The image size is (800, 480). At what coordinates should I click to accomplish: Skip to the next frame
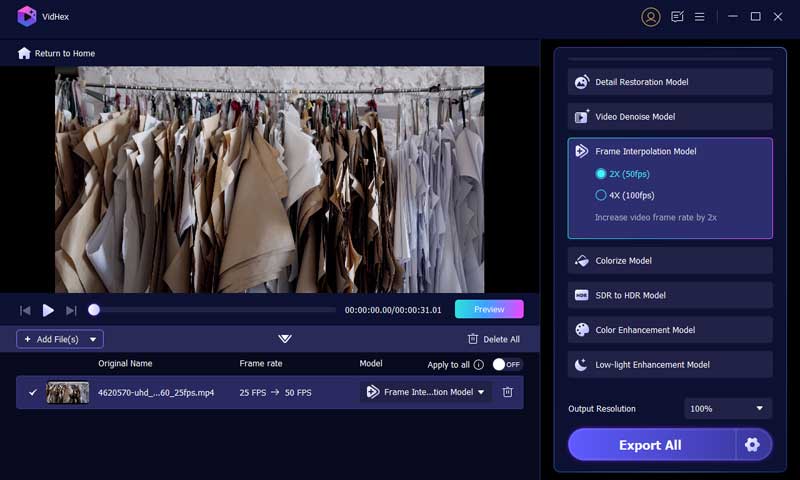tap(71, 310)
